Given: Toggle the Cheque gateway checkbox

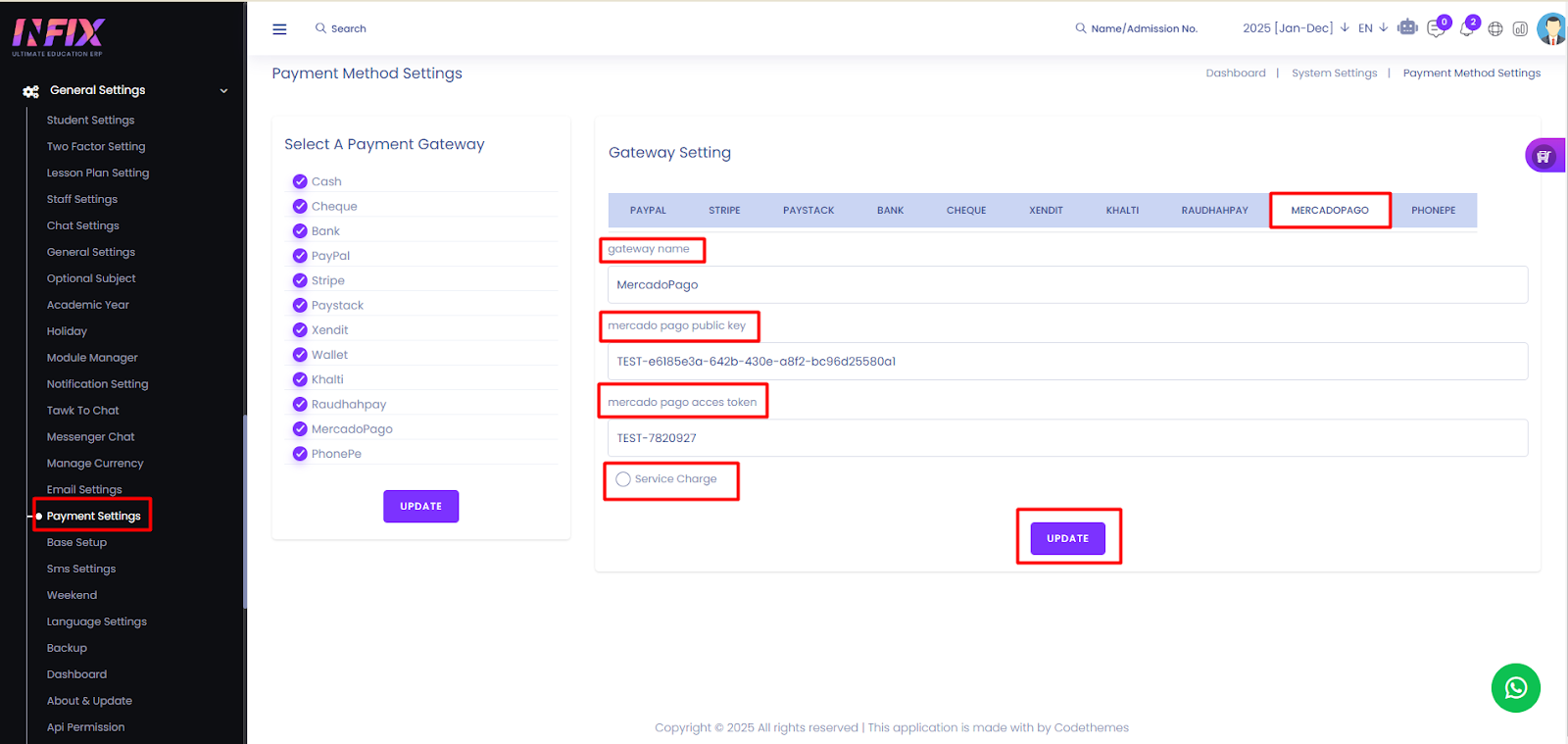Looking at the screenshot, I should pos(300,206).
